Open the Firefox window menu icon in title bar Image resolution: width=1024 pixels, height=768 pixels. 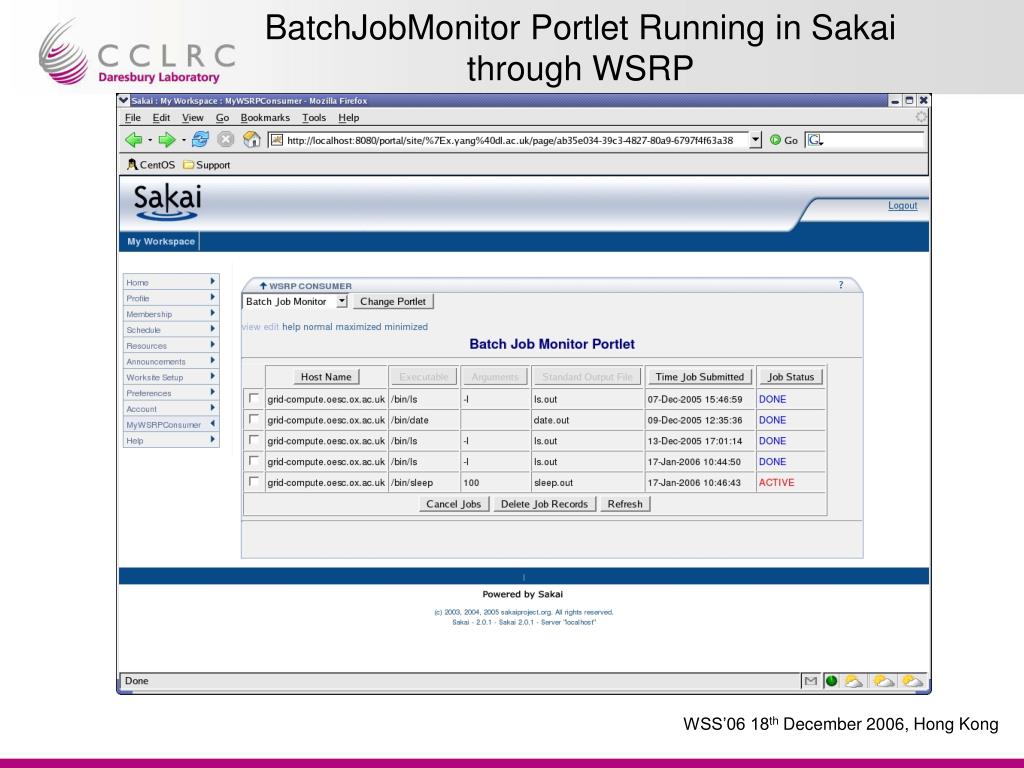tap(123, 101)
